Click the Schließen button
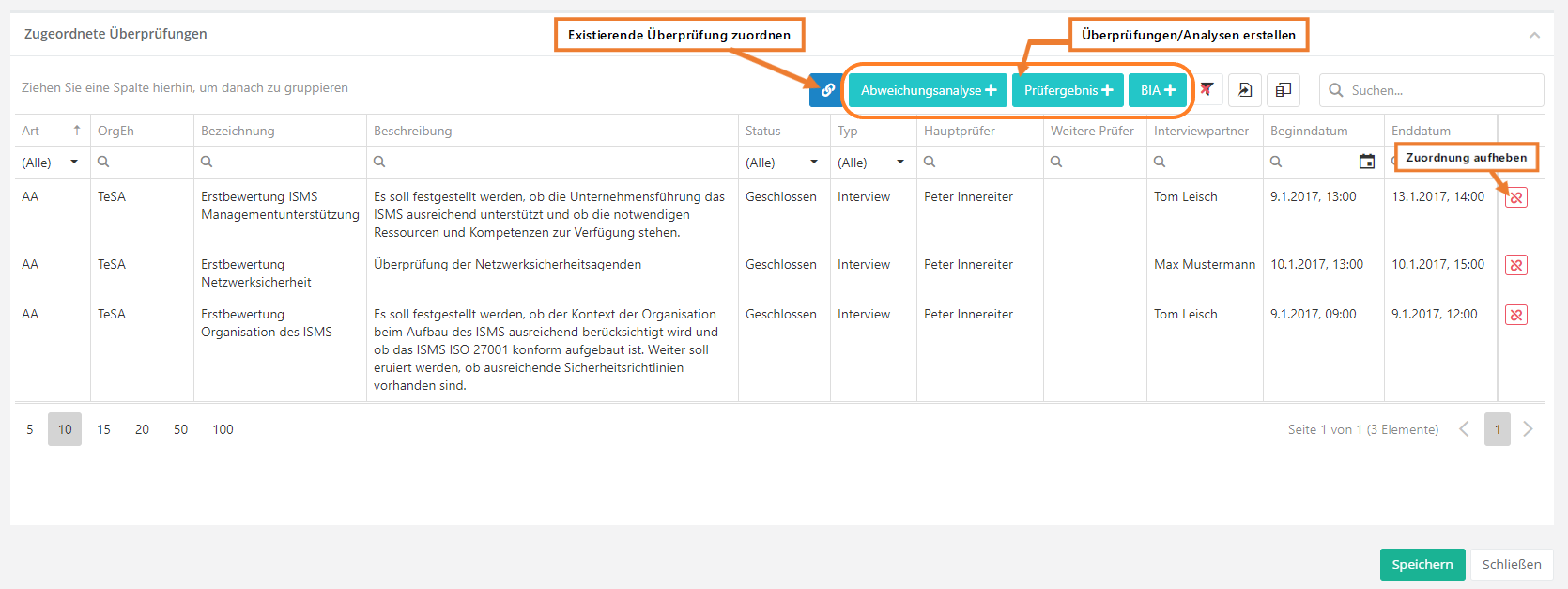The width and height of the screenshot is (1568, 589). point(1511,565)
